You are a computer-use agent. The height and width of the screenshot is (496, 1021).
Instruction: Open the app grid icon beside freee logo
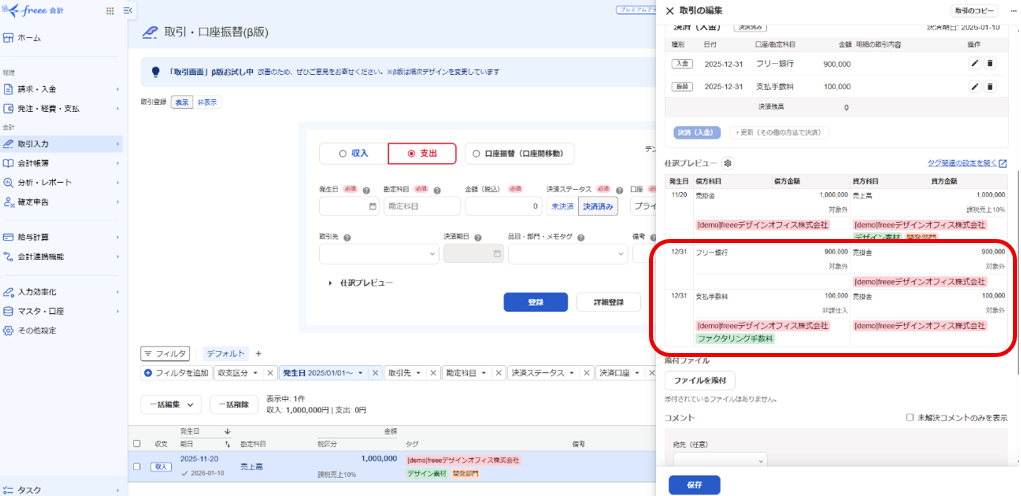[109, 11]
